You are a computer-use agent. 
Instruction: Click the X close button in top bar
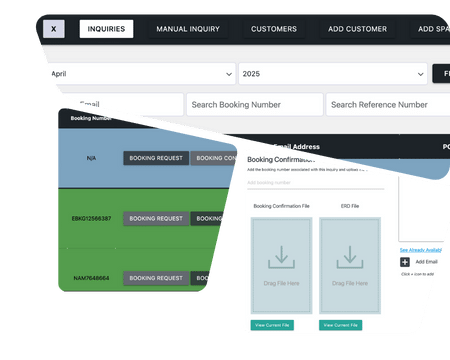coord(54,29)
